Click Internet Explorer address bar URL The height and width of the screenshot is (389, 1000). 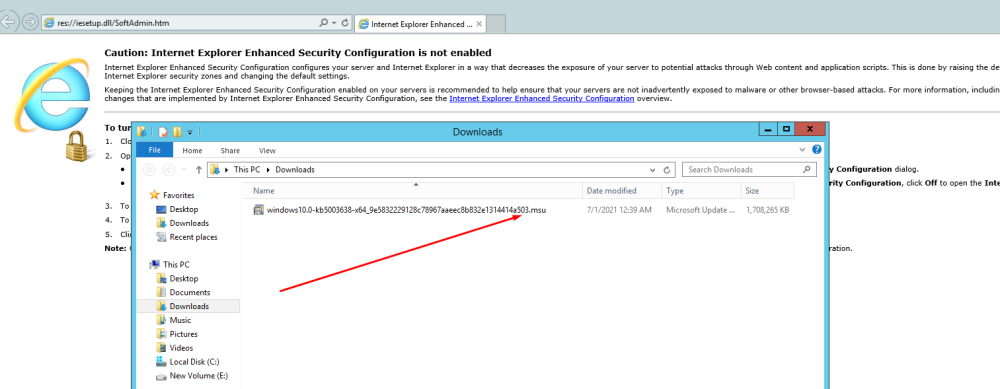click(x=113, y=23)
